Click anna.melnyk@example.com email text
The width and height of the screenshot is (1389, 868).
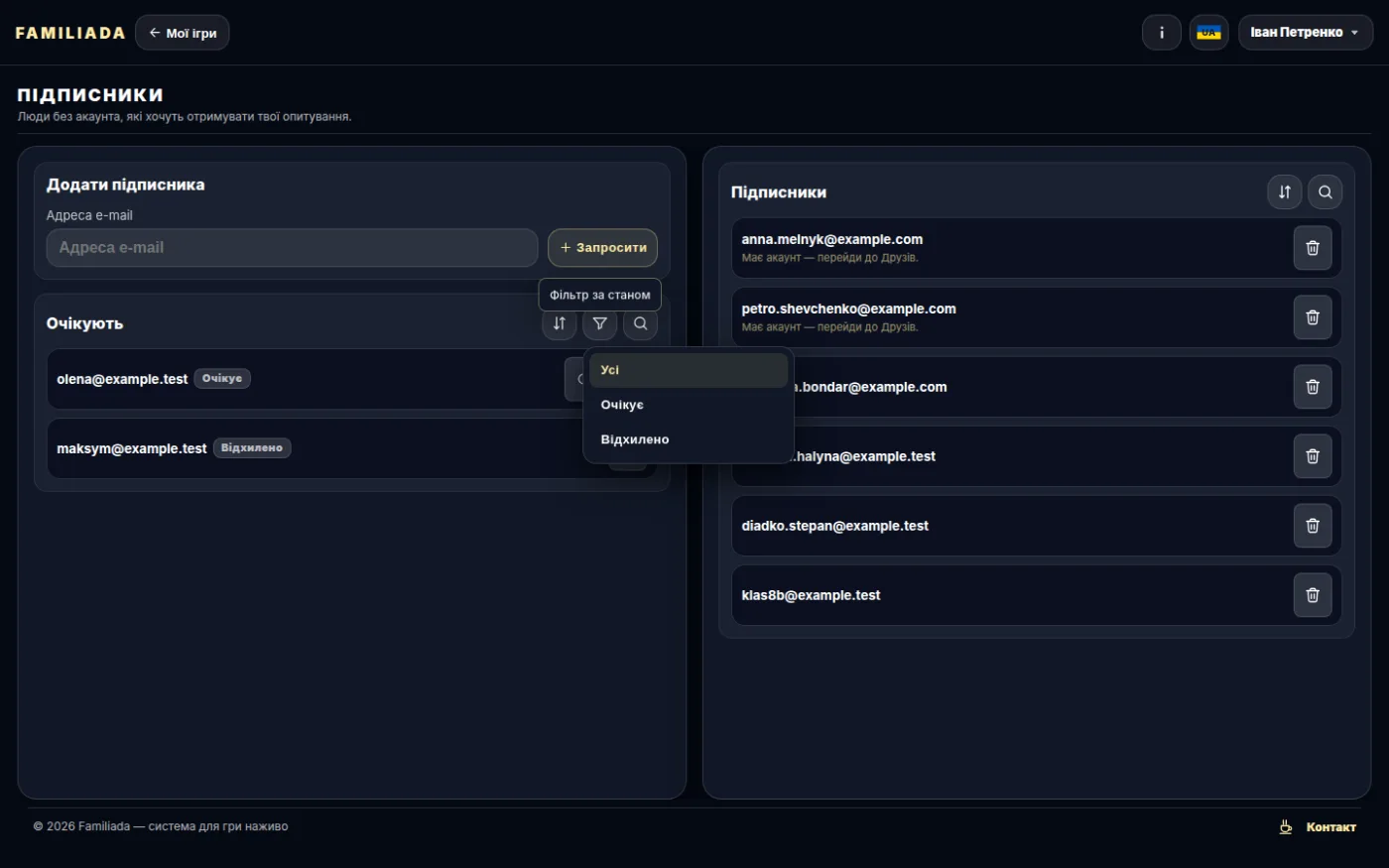point(832,239)
